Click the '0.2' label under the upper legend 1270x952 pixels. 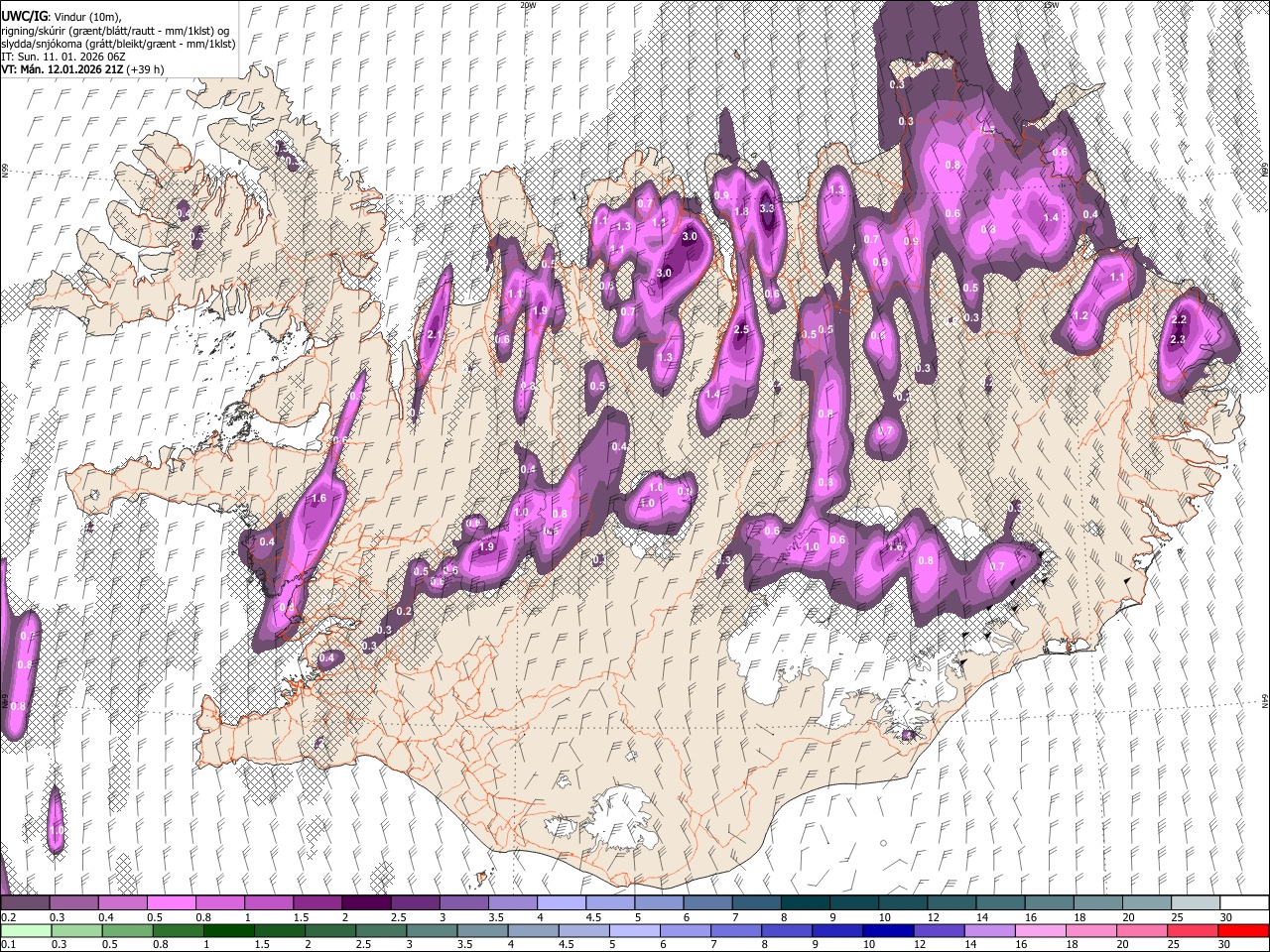(x=8, y=917)
